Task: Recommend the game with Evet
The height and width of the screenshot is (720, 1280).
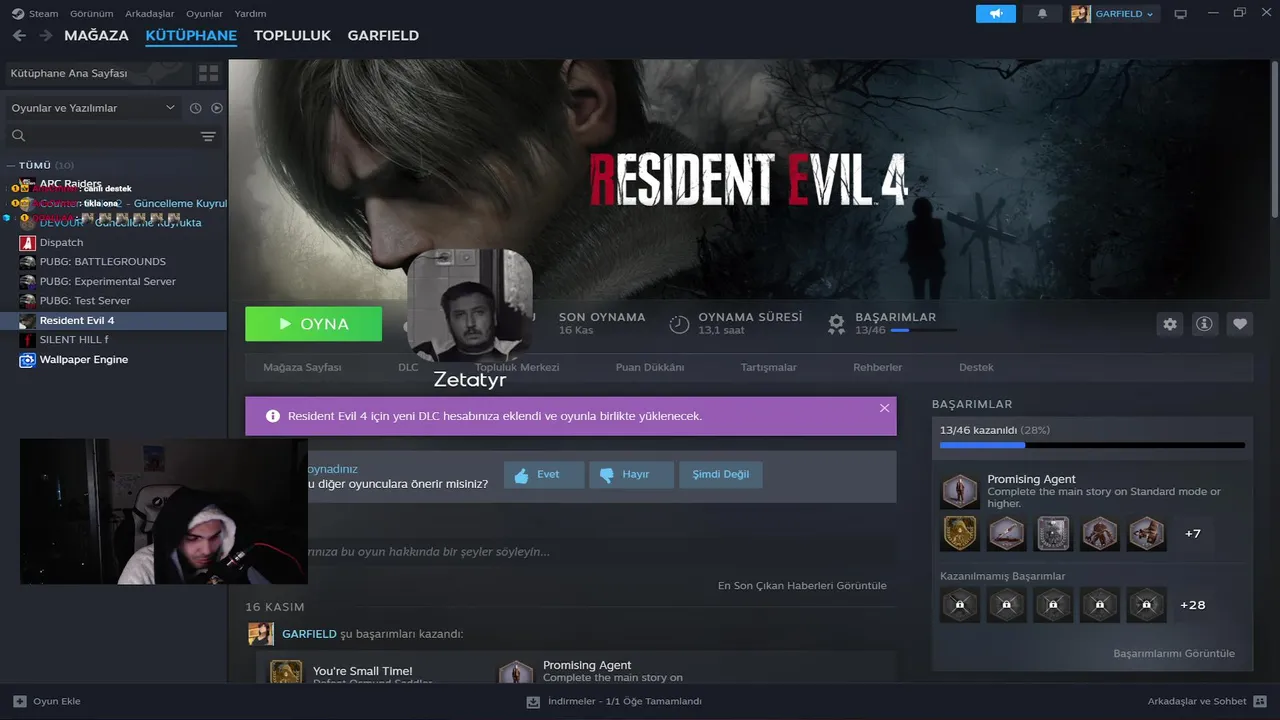Action: click(544, 474)
